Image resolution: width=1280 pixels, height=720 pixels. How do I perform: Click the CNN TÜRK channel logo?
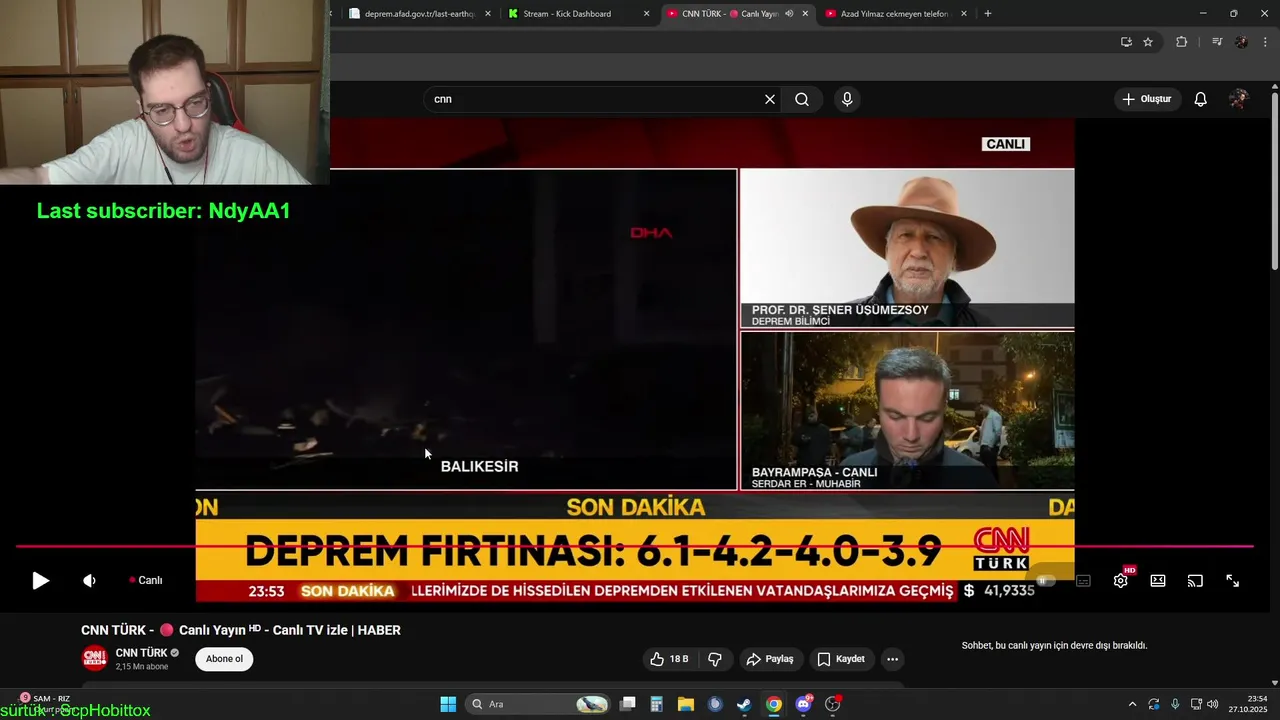coord(94,659)
